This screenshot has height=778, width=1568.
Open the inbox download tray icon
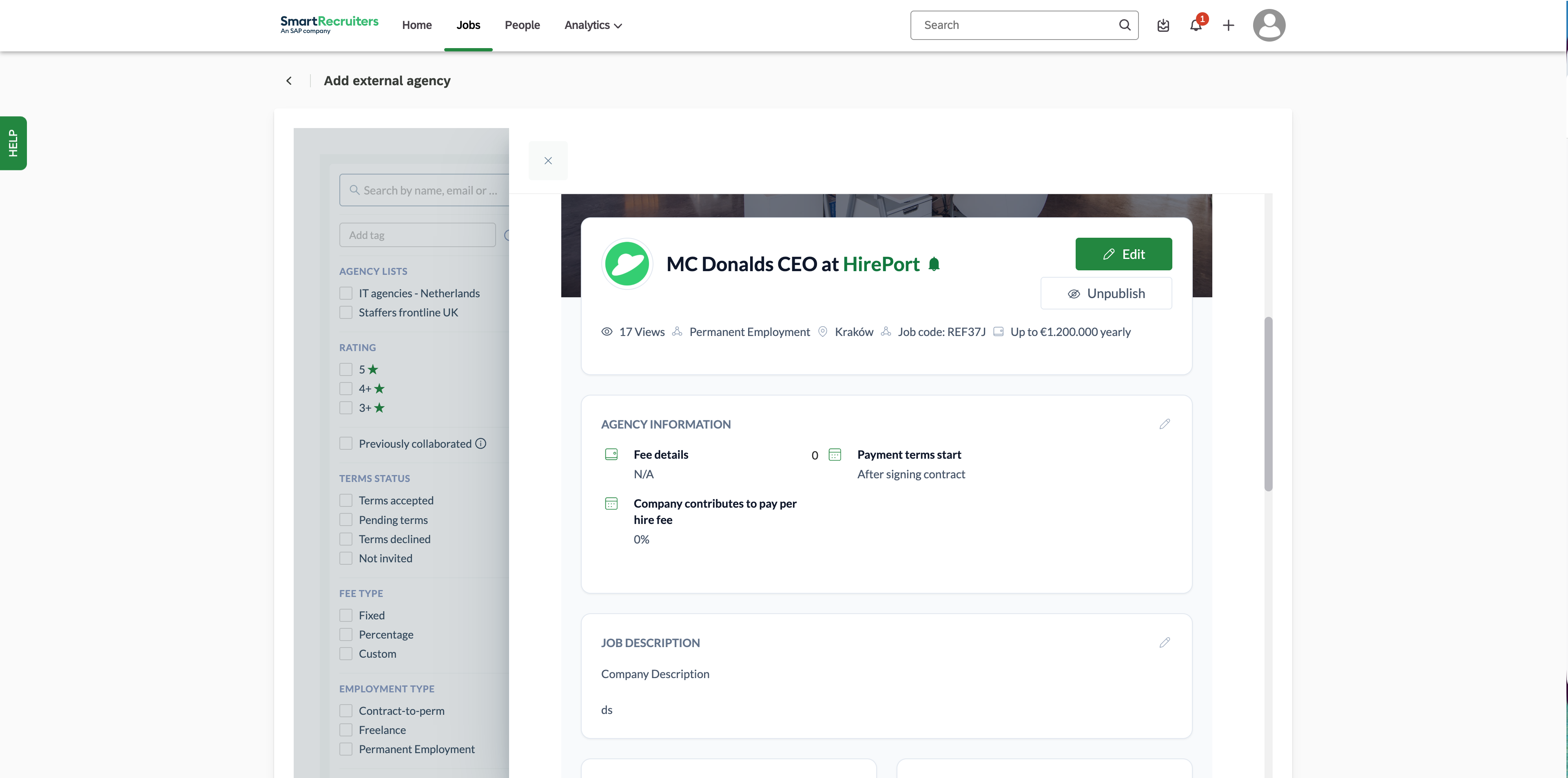click(x=1163, y=25)
